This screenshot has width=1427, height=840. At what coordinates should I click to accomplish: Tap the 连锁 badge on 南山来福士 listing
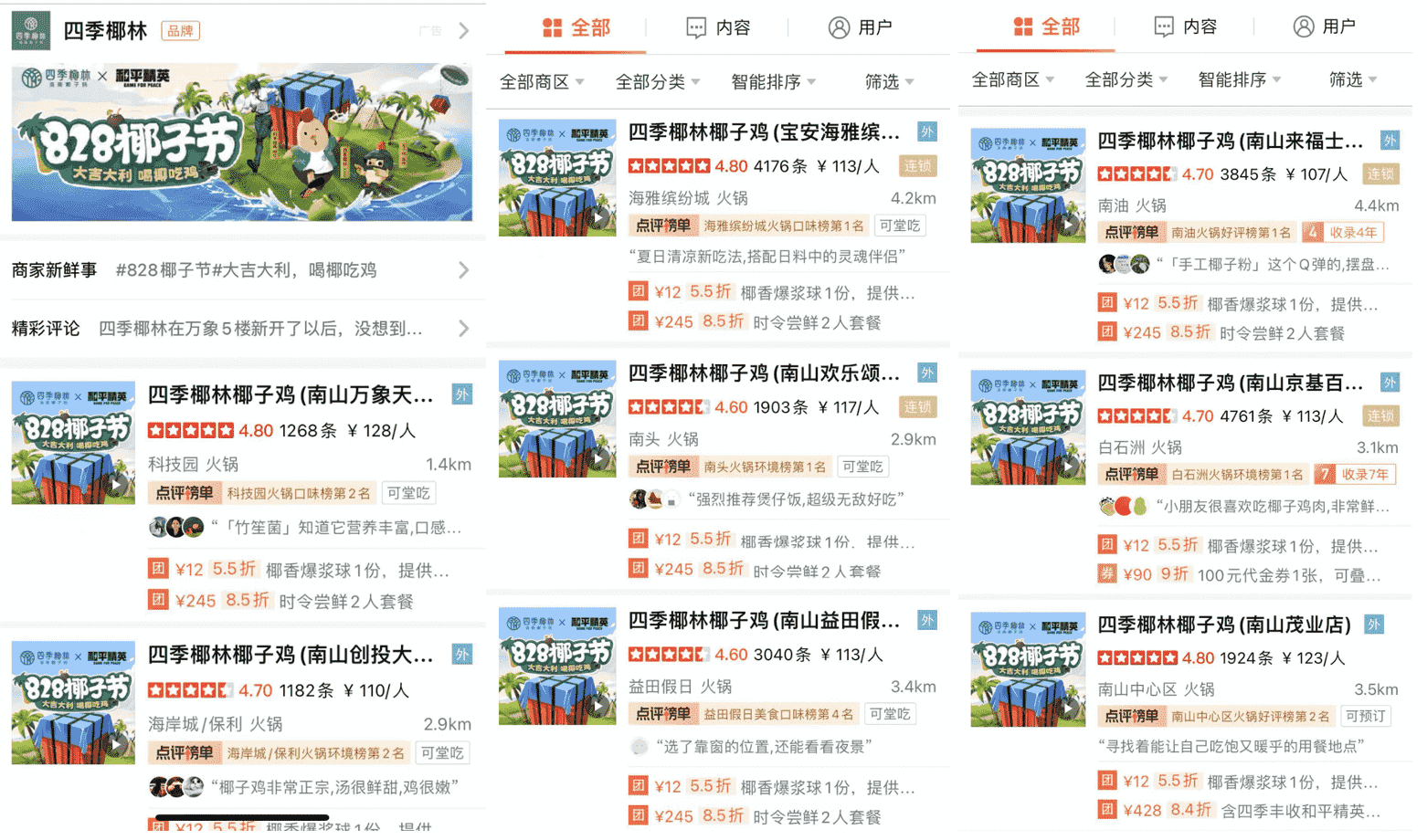1380,173
